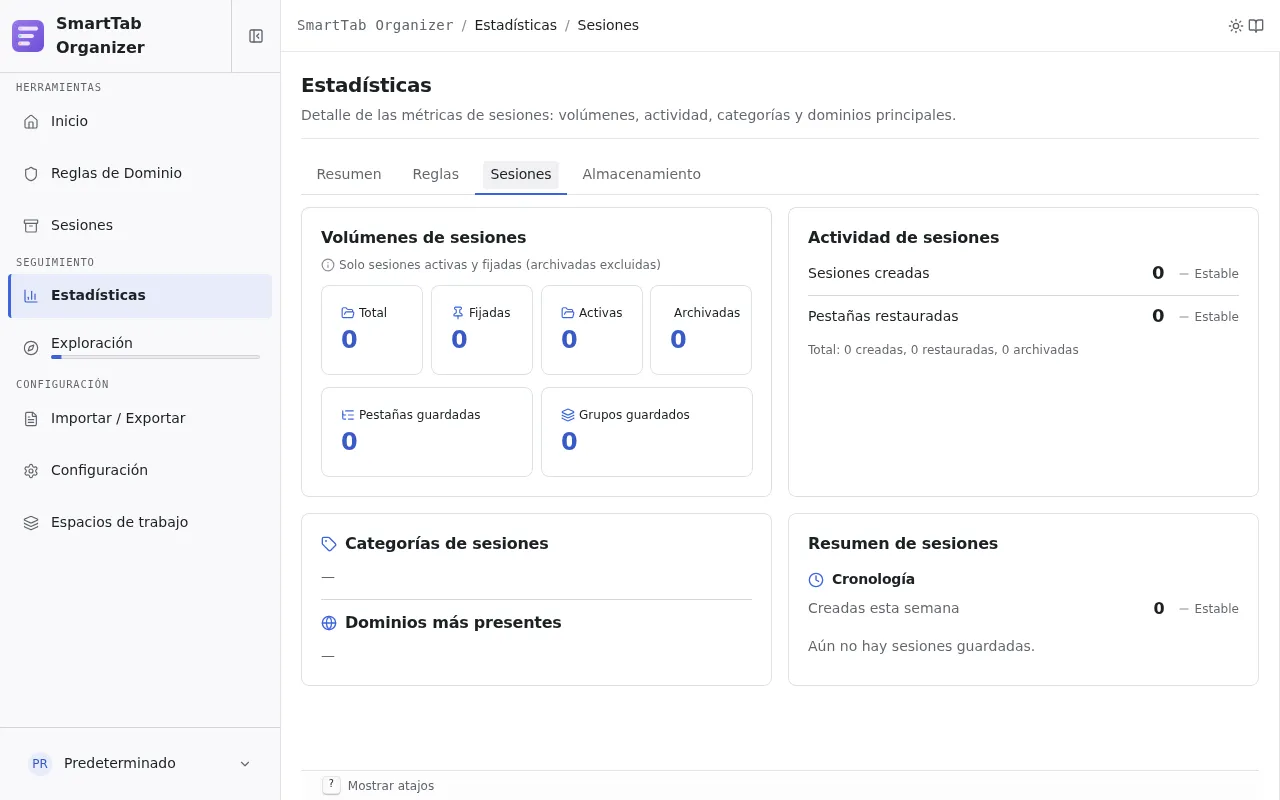Click the Pestañas guardadas card label

(x=420, y=415)
